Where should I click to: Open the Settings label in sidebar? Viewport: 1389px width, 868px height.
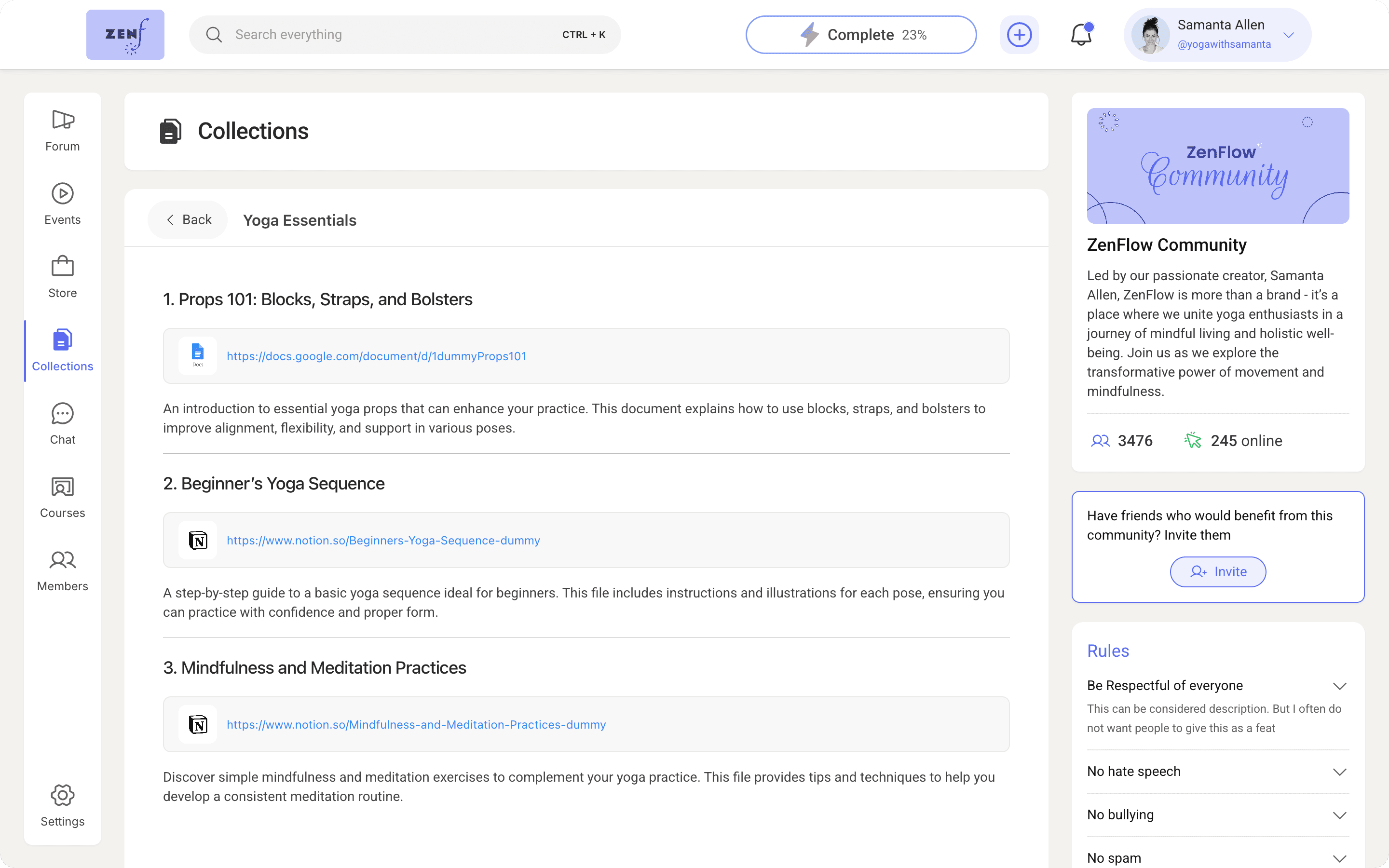click(x=63, y=822)
